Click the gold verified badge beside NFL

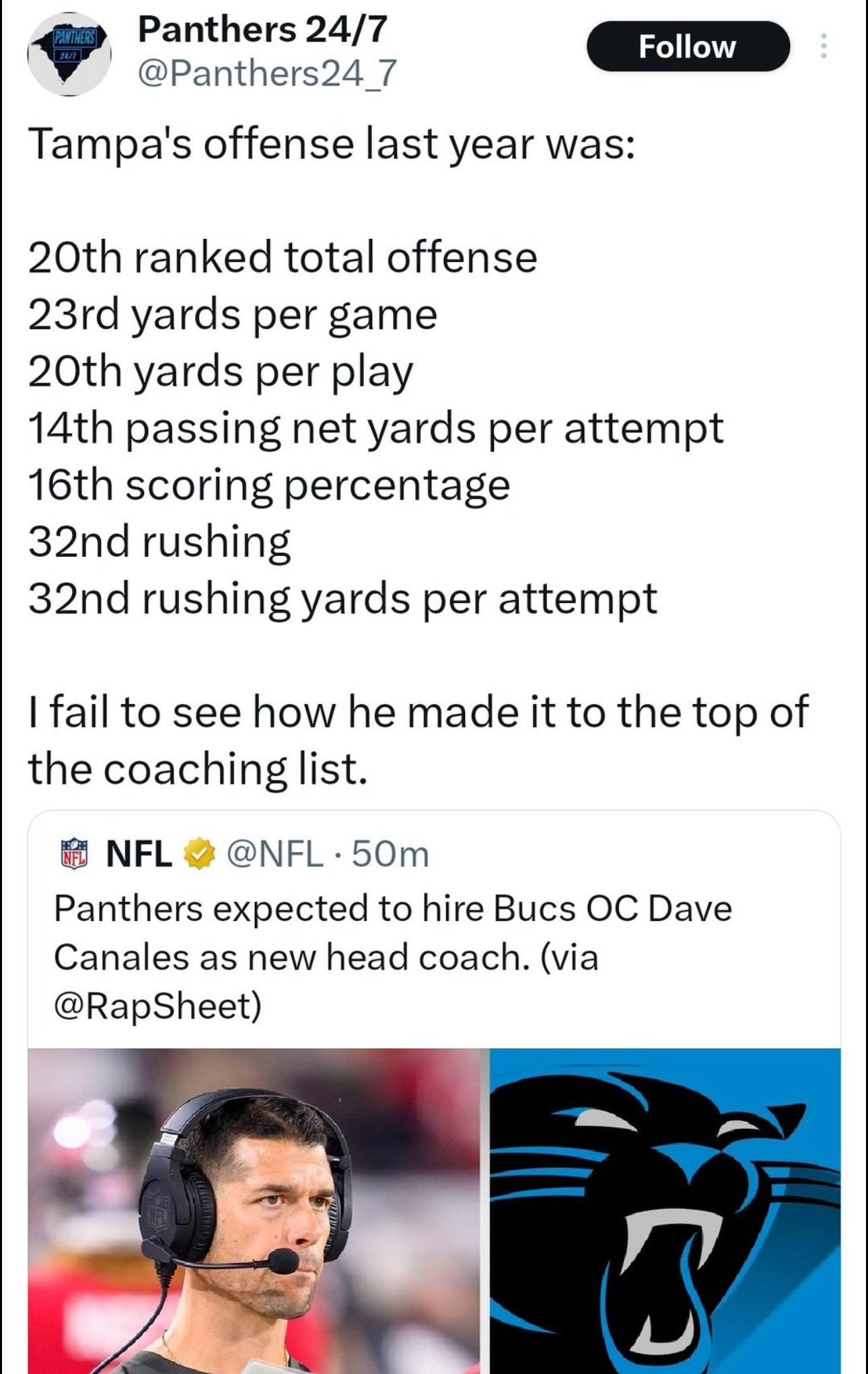click(198, 854)
